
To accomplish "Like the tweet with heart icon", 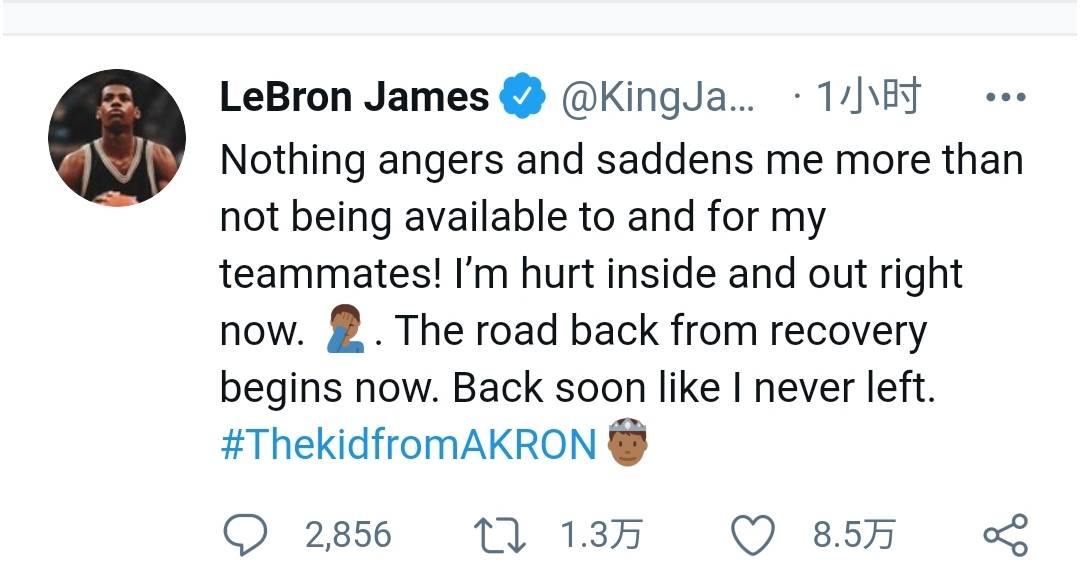I will click(x=752, y=535).
